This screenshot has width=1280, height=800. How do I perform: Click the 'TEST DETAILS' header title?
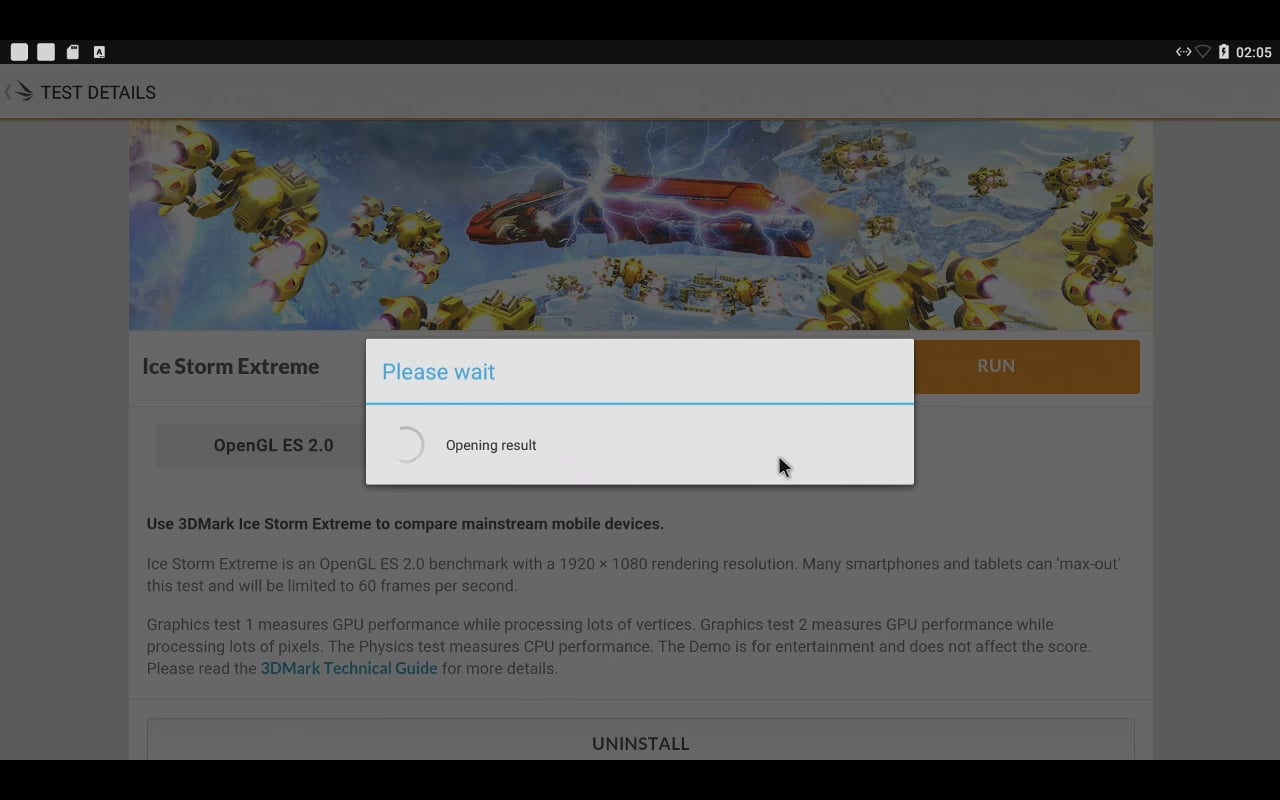[98, 92]
